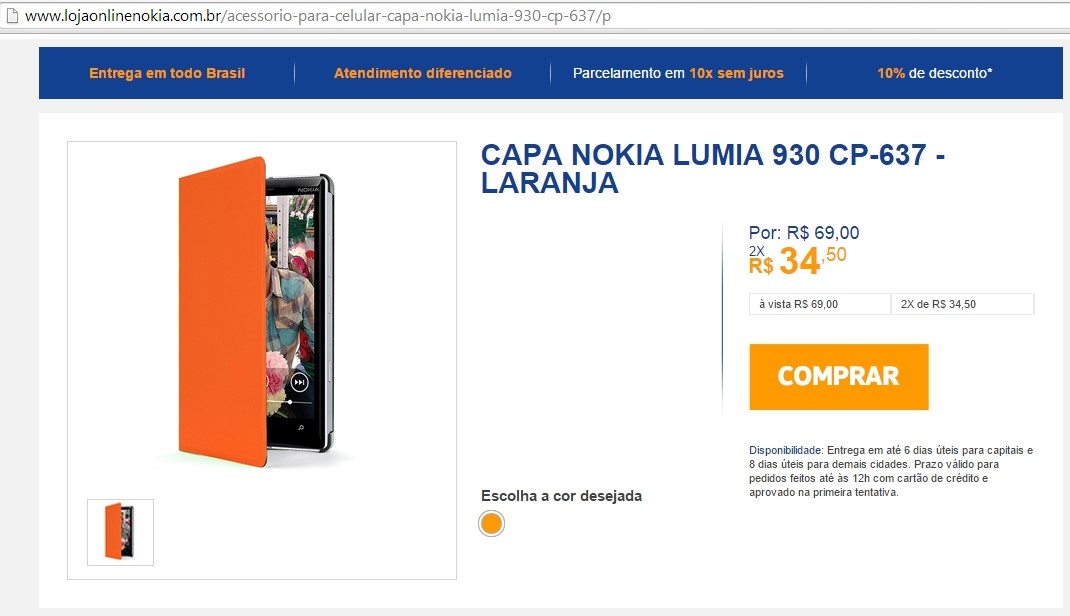Click the Por: R$ 69,00 price text
This screenshot has width=1070, height=616.
click(x=804, y=233)
